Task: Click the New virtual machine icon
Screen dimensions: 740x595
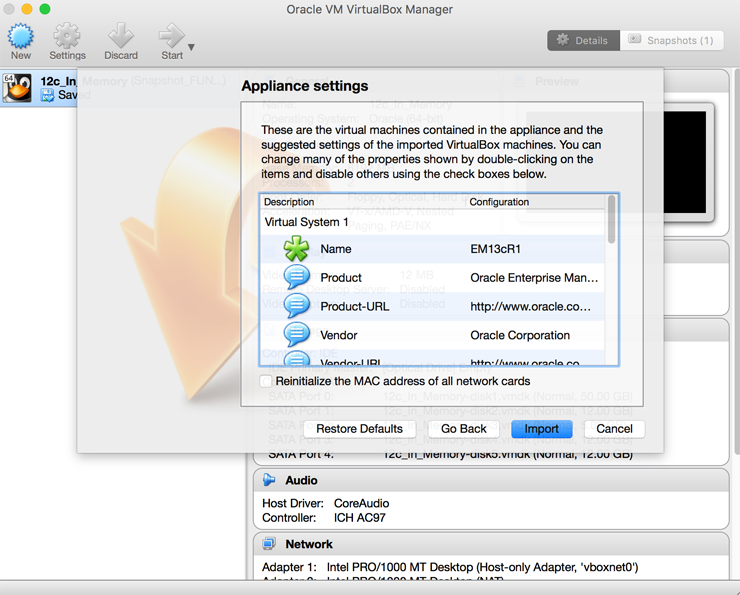Action: [21, 36]
